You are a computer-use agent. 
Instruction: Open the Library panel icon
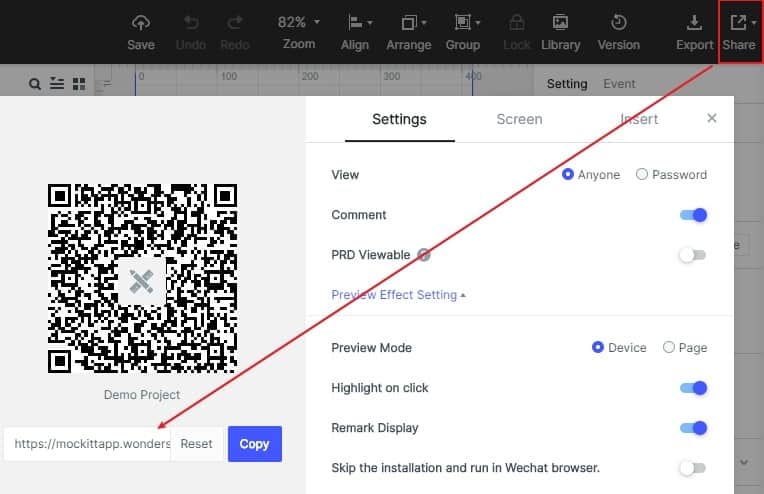[x=560, y=22]
